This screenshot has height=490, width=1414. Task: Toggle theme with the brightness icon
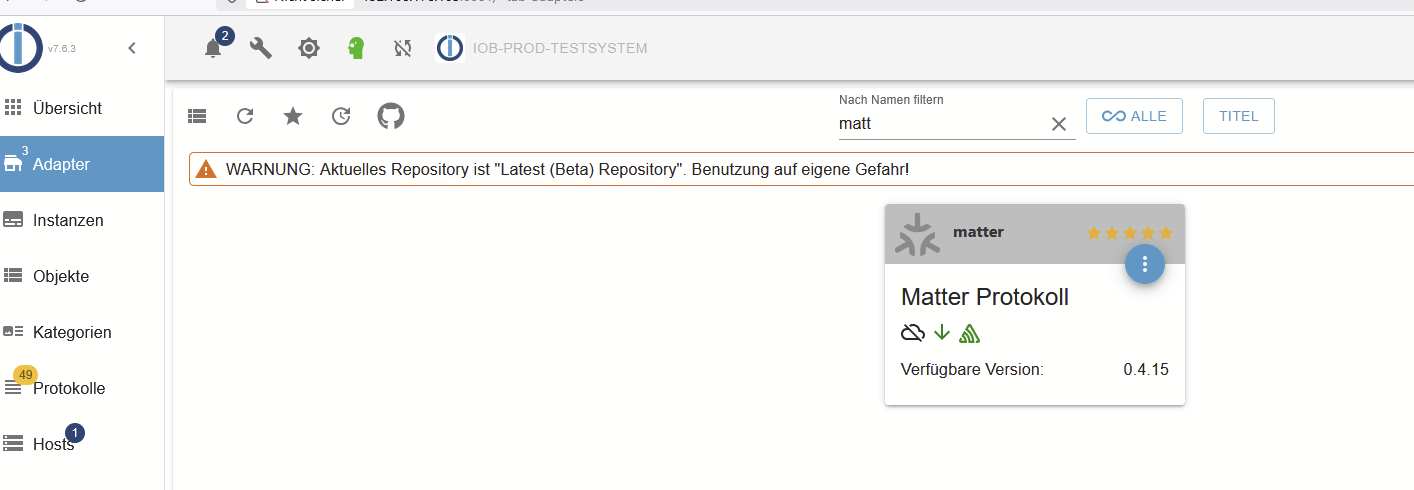(x=309, y=48)
